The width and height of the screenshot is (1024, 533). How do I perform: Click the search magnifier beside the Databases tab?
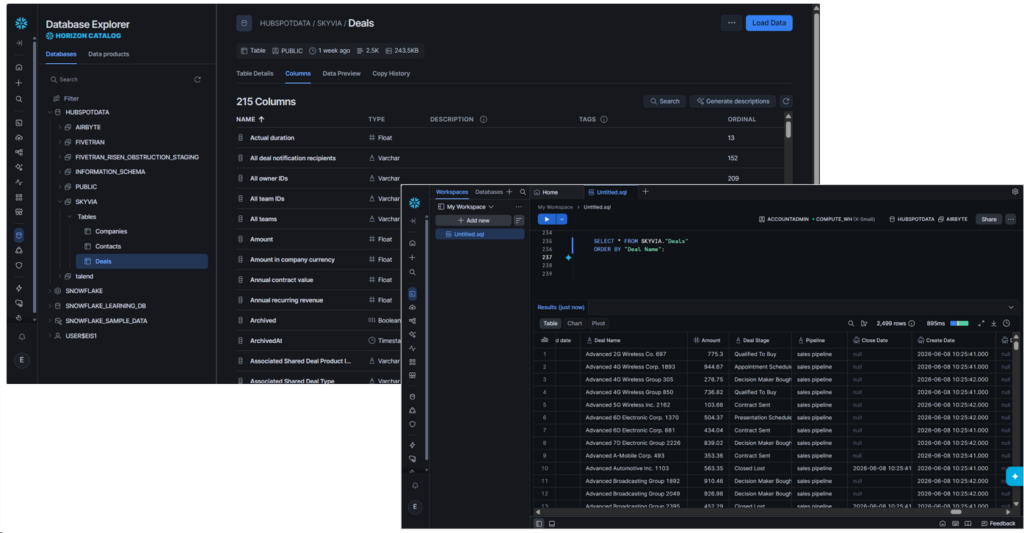522,192
